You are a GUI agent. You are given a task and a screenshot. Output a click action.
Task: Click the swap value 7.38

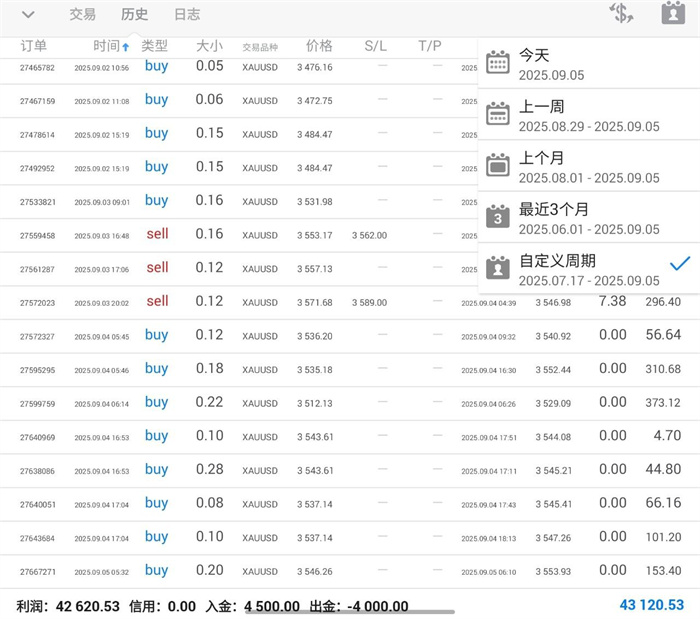pos(612,301)
